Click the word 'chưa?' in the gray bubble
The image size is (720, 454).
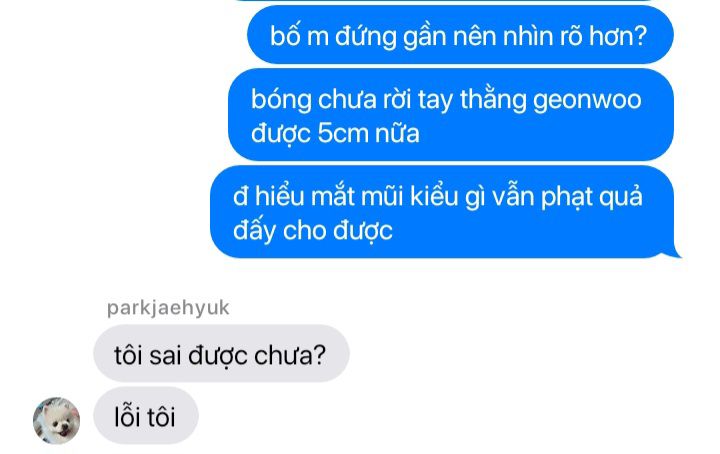pos(290,355)
